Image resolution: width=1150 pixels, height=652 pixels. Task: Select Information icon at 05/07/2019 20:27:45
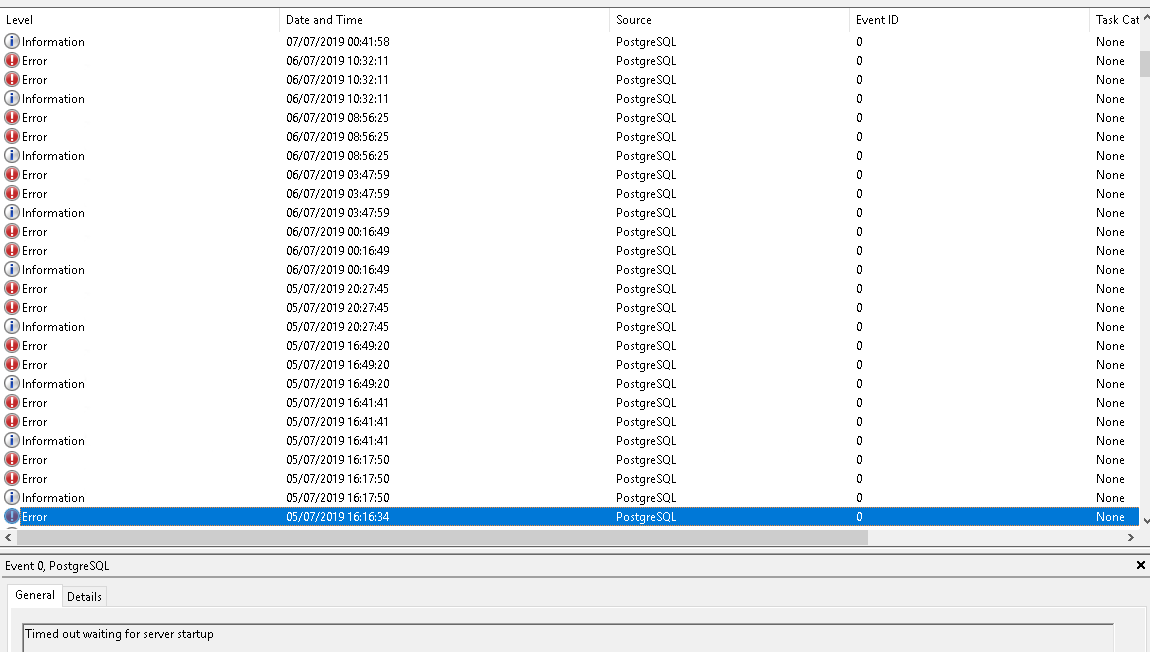[x=12, y=327]
